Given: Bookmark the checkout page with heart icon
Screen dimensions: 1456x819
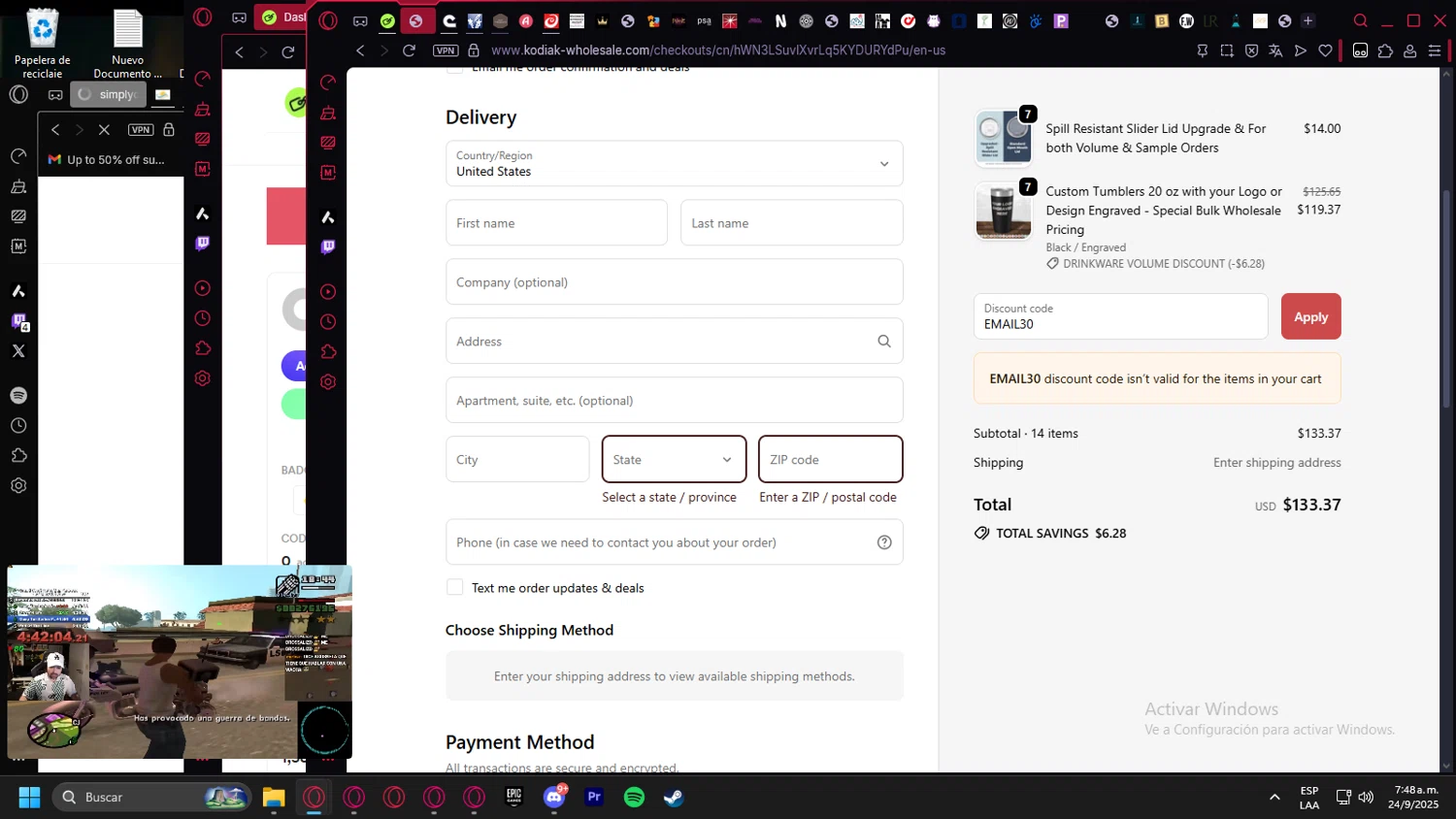Looking at the screenshot, I should [x=1325, y=50].
